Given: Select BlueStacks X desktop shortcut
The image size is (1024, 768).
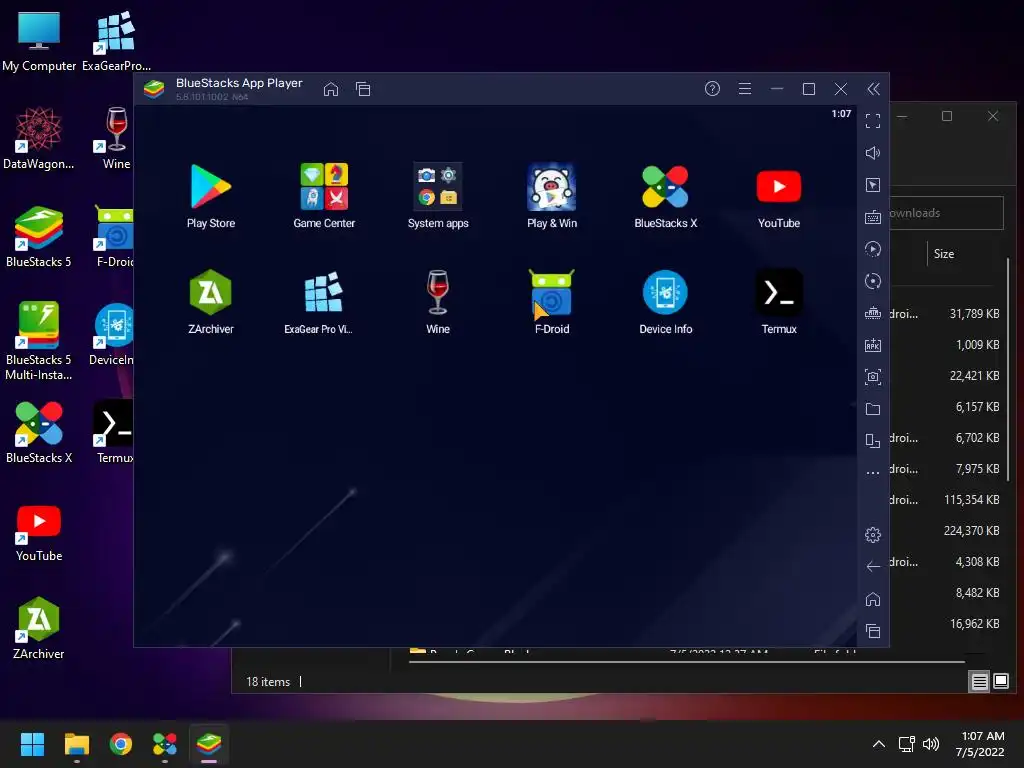Looking at the screenshot, I should pyautogui.click(x=39, y=432).
